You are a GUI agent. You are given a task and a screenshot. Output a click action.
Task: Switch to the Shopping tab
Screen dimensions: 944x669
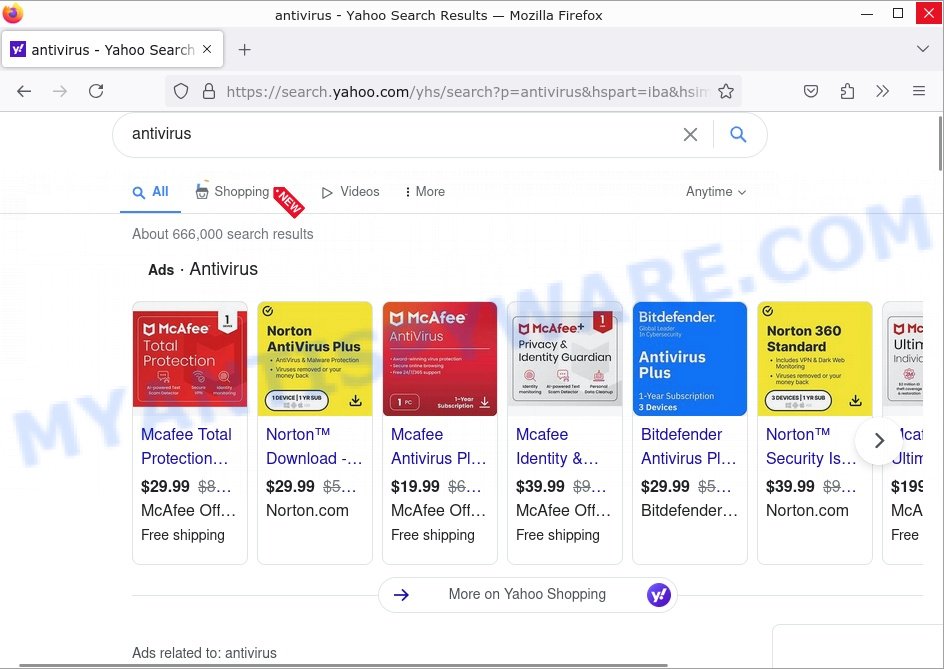coord(232,192)
